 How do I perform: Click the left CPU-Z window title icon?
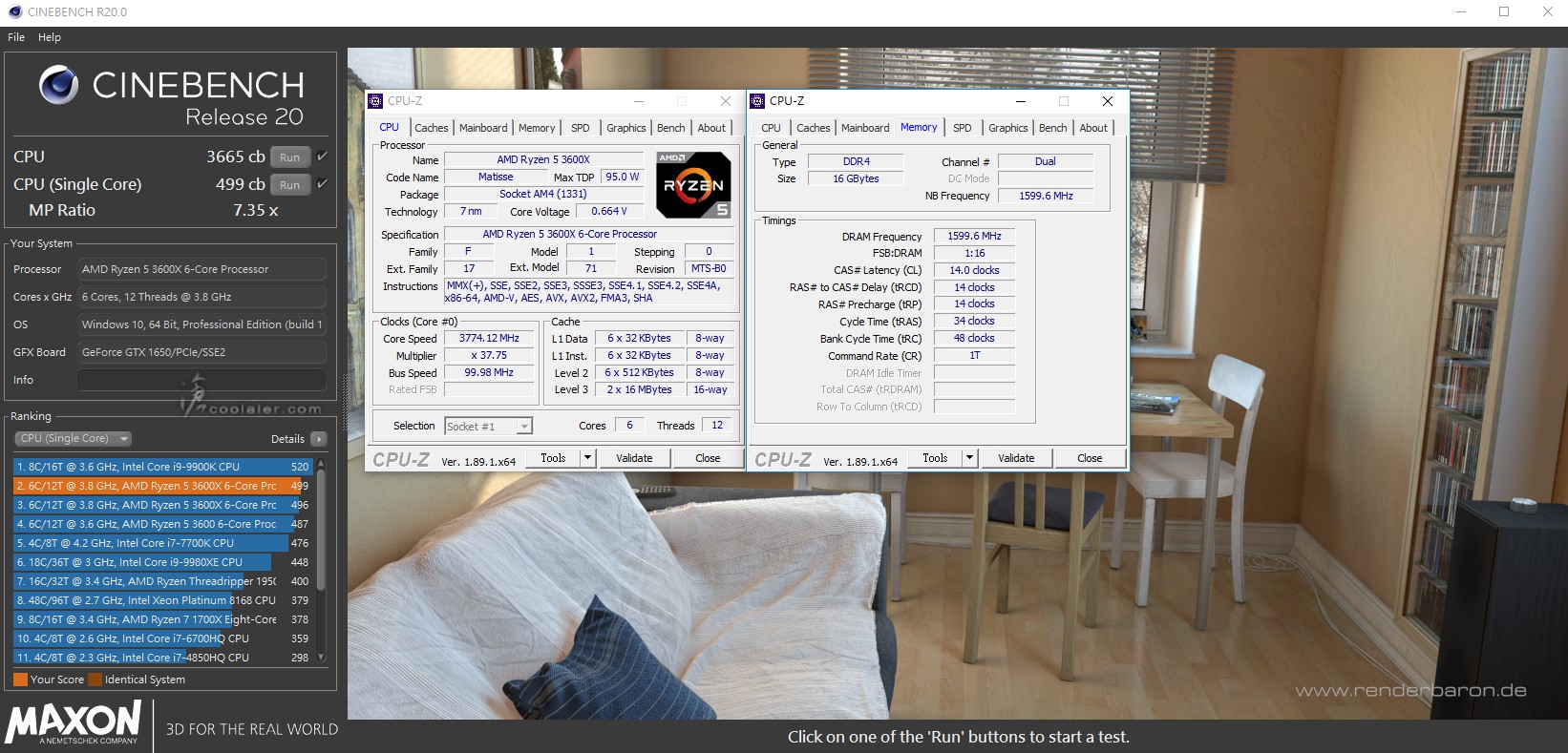[375, 101]
